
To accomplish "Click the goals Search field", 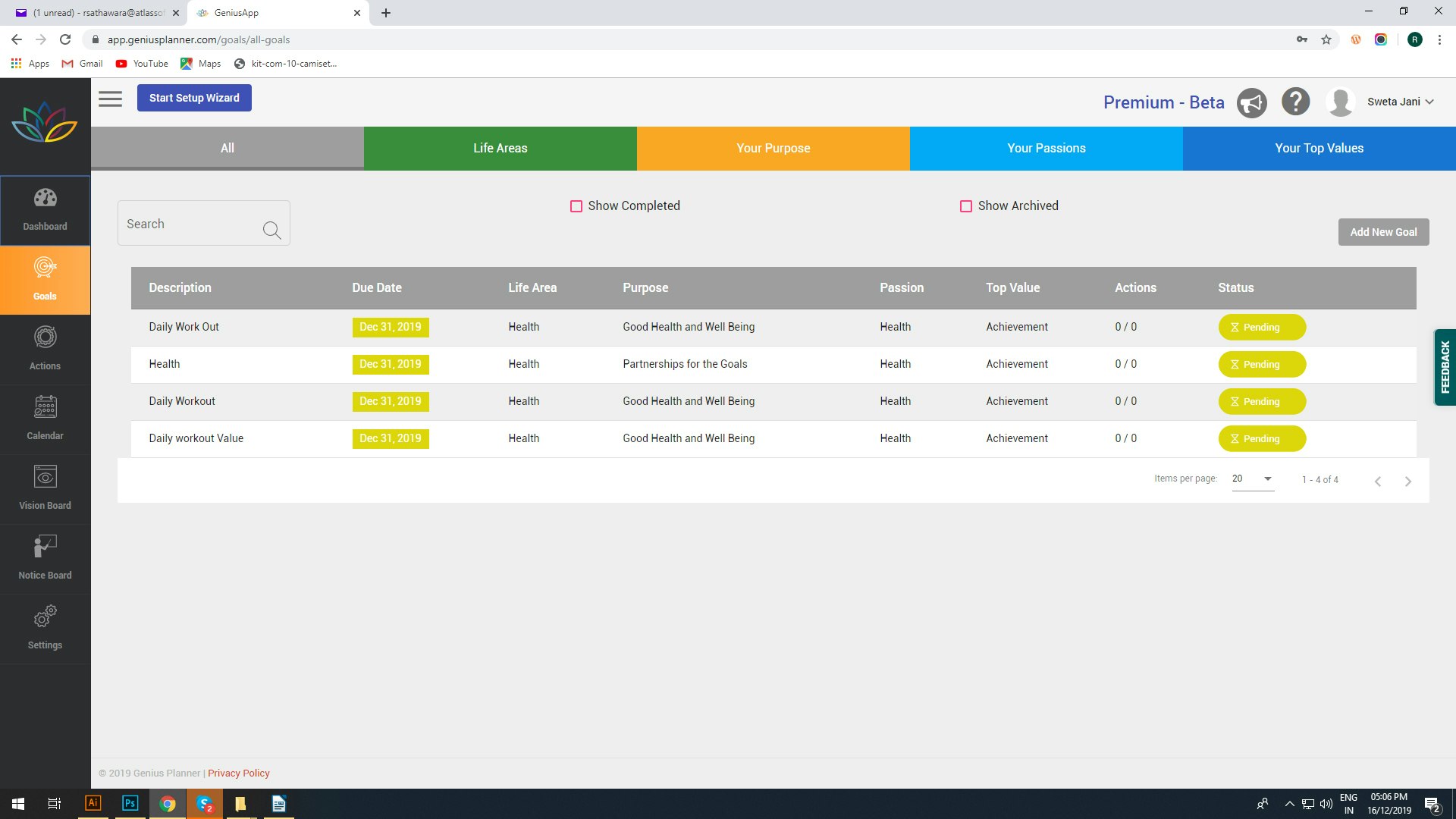I will [x=190, y=224].
